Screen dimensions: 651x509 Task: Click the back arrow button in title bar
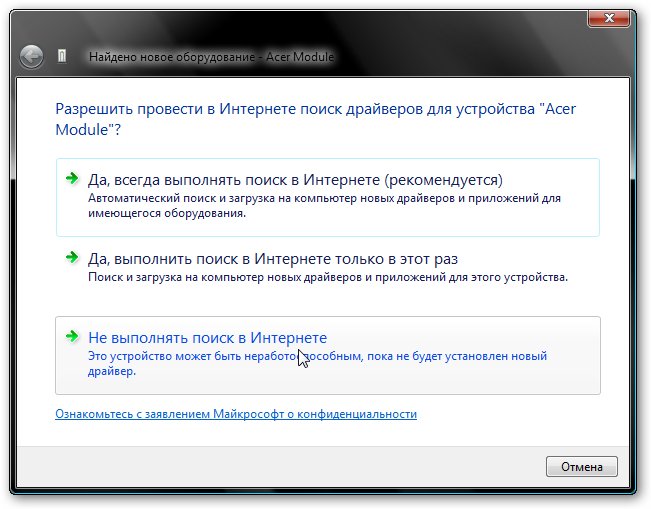(x=31, y=56)
